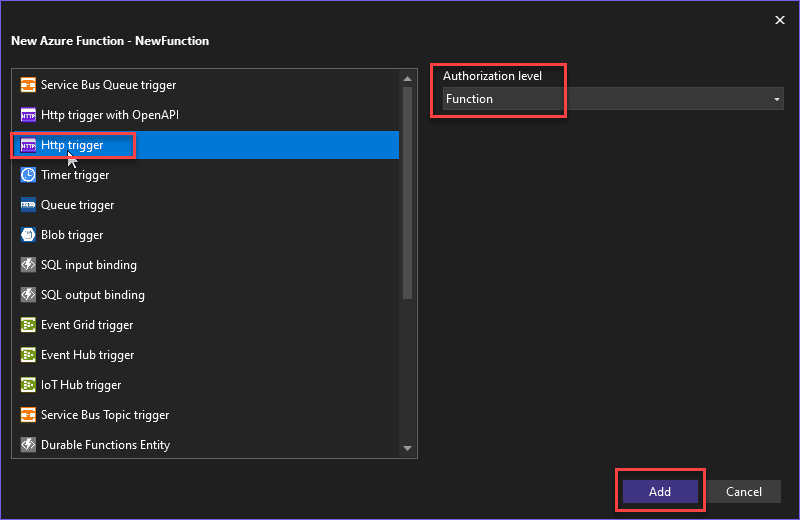
Task: Pick Service Bus Topic trigger template
Action: (x=105, y=415)
